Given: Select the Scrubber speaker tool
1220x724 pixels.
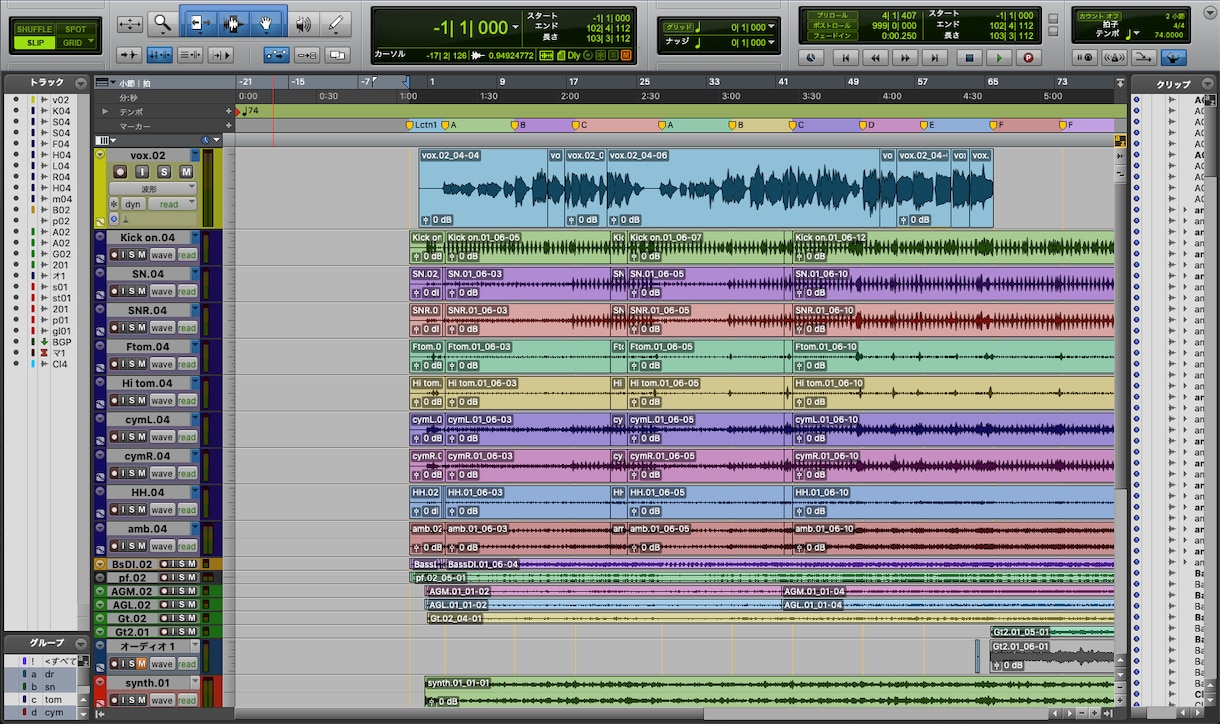Looking at the screenshot, I should (x=303, y=22).
